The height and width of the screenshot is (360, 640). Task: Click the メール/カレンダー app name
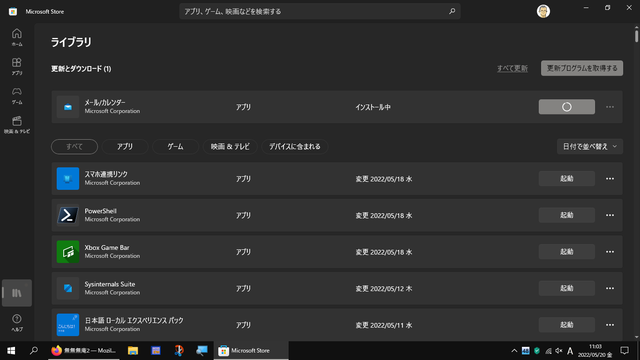coord(105,102)
